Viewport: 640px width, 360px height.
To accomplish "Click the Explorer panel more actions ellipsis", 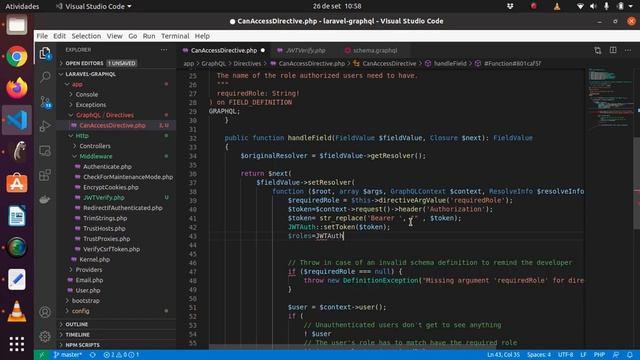I will click(164, 50).
